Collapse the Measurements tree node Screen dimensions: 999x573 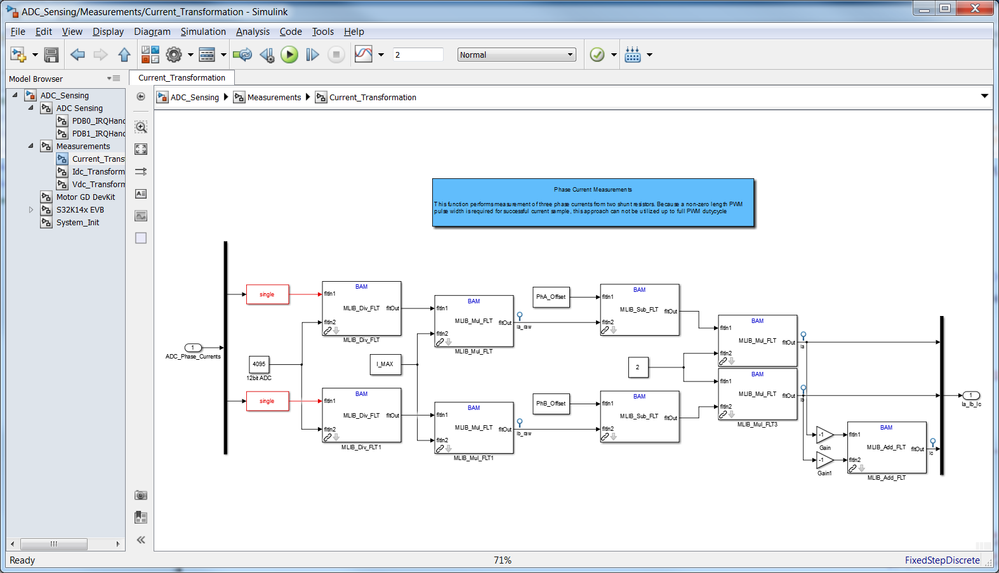point(31,146)
